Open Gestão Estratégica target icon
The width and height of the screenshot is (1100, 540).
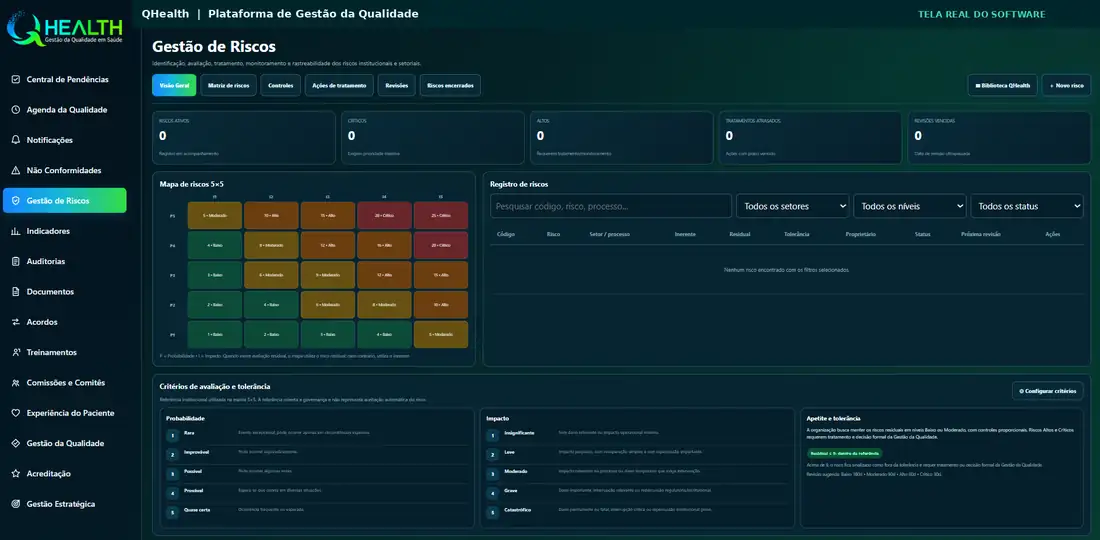(16, 504)
